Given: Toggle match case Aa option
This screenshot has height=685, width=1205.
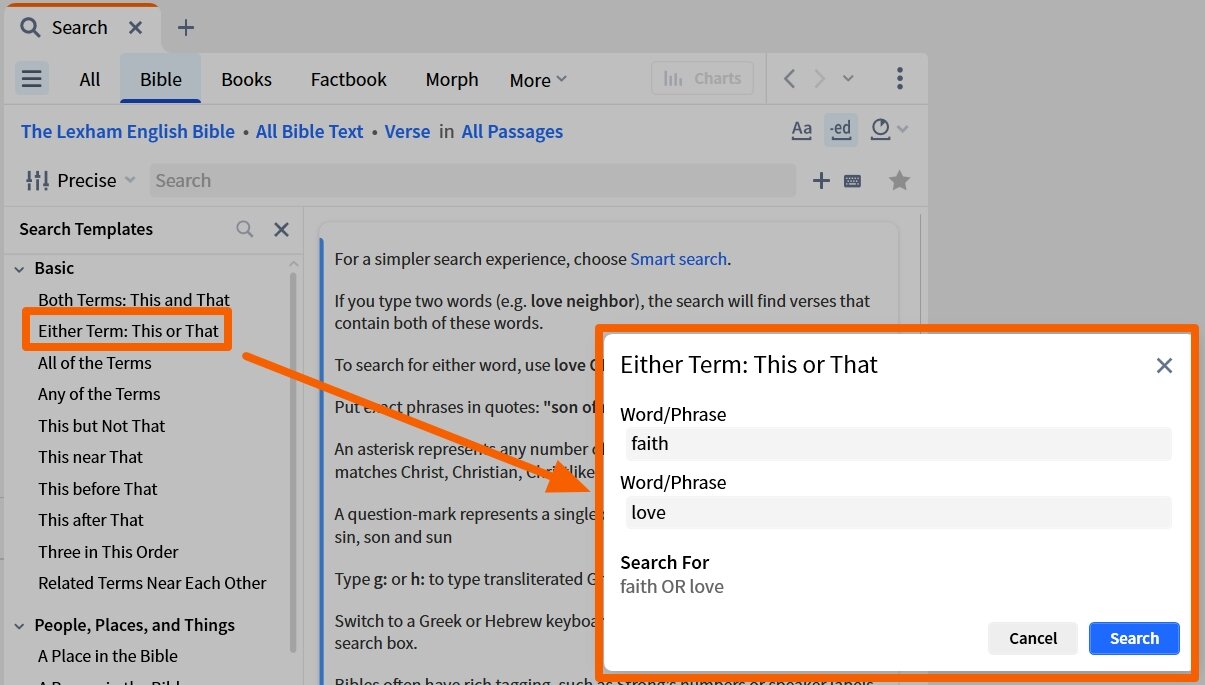Looking at the screenshot, I should pos(802,129).
